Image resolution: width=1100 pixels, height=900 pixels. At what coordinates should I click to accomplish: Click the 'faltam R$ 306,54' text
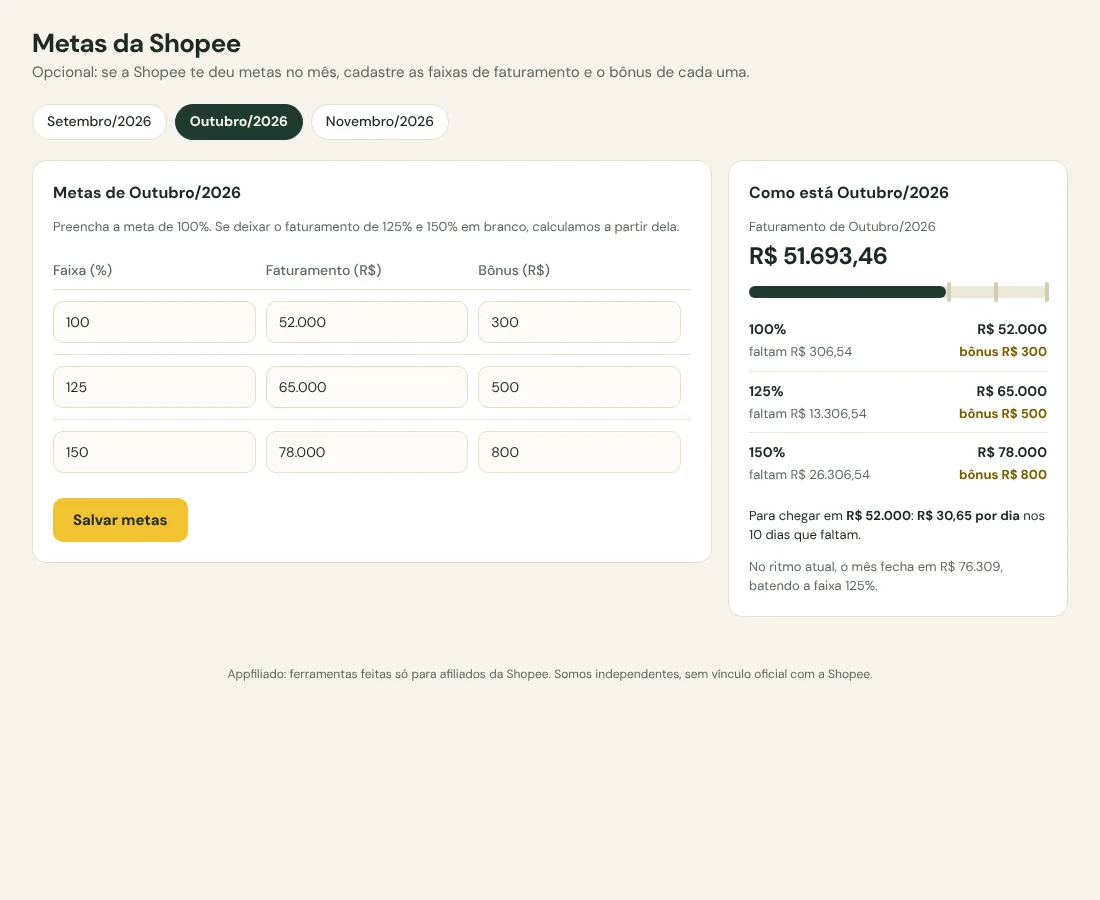(800, 351)
